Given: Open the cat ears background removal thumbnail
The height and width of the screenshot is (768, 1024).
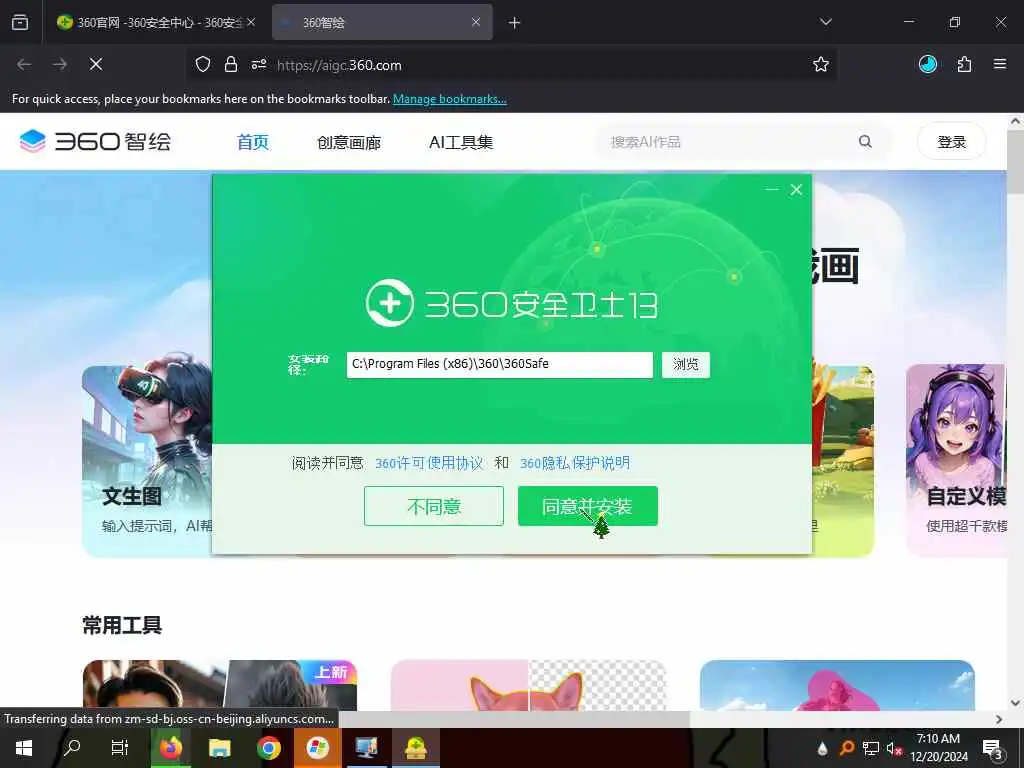Looking at the screenshot, I should point(528,685).
